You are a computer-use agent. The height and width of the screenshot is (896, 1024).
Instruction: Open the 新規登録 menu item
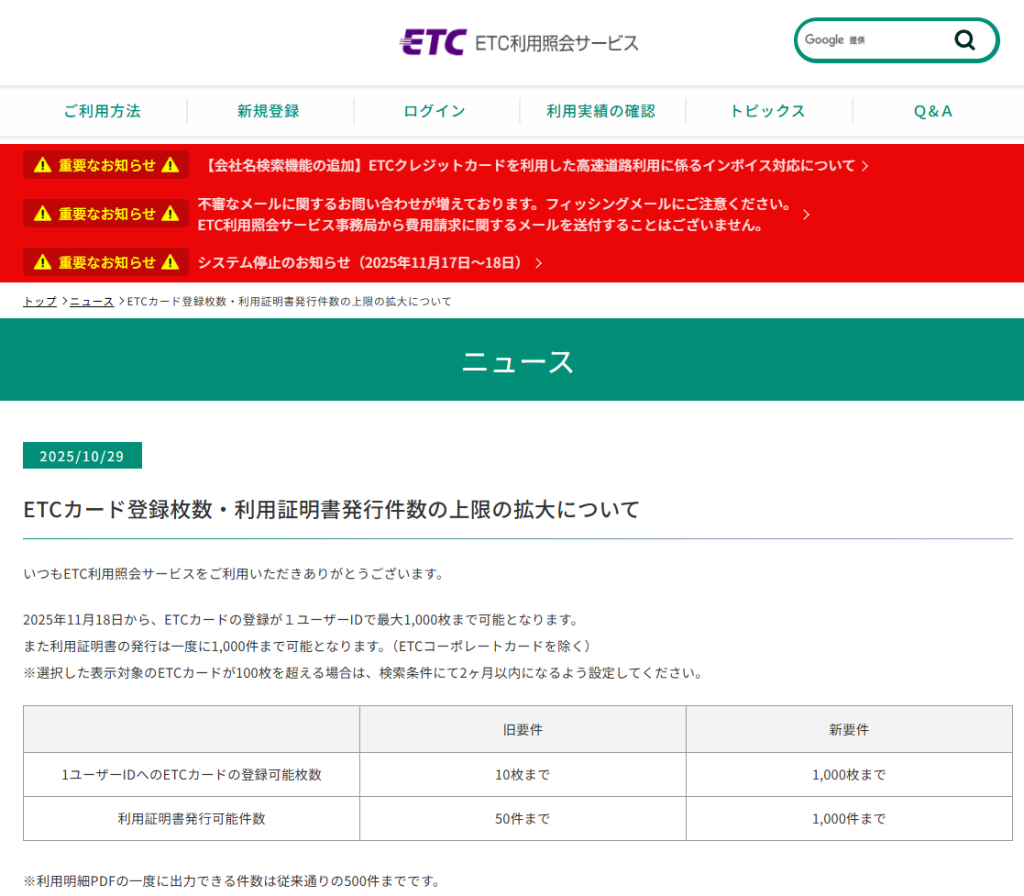(x=268, y=111)
